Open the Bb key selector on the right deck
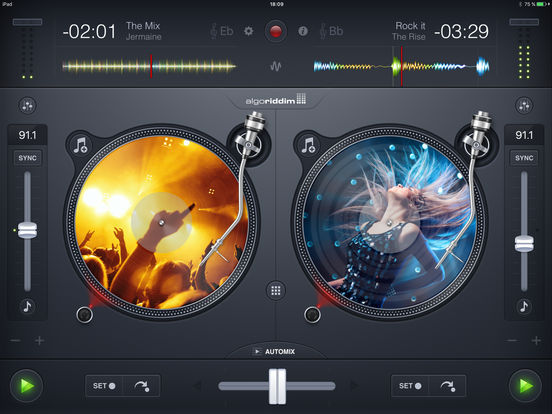The height and width of the screenshot is (414, 552). [331, 31]
